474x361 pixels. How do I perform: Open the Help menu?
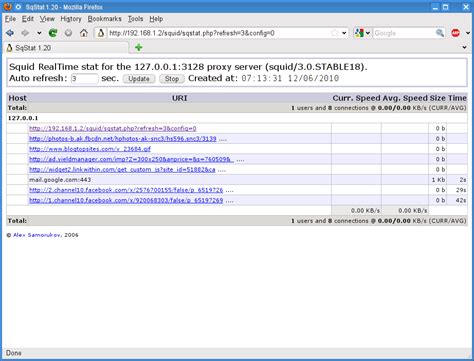(x=156, y=19)
